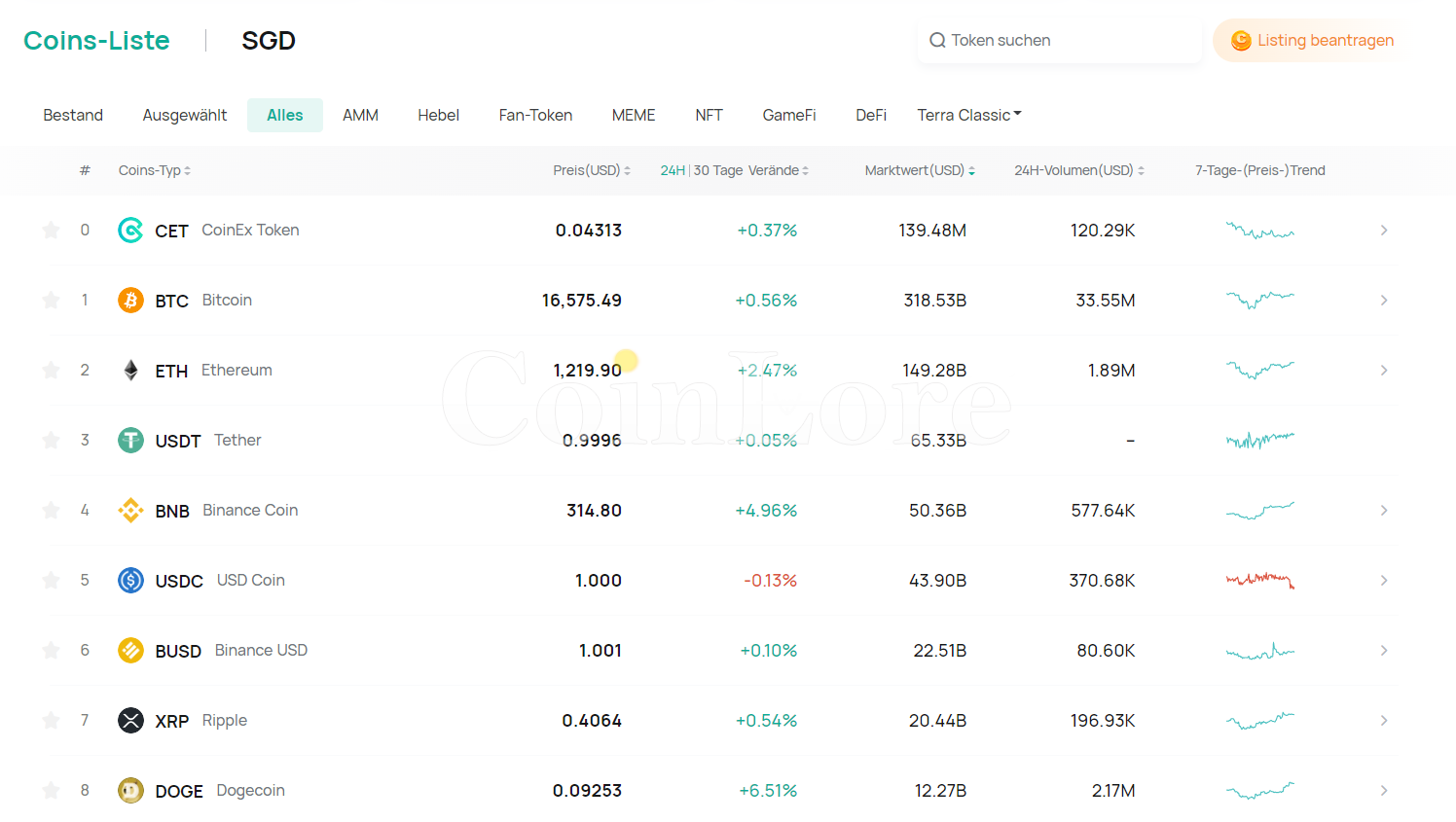
Task: View the USDC red trend sparkline
Action: [x=1260, y=580]
